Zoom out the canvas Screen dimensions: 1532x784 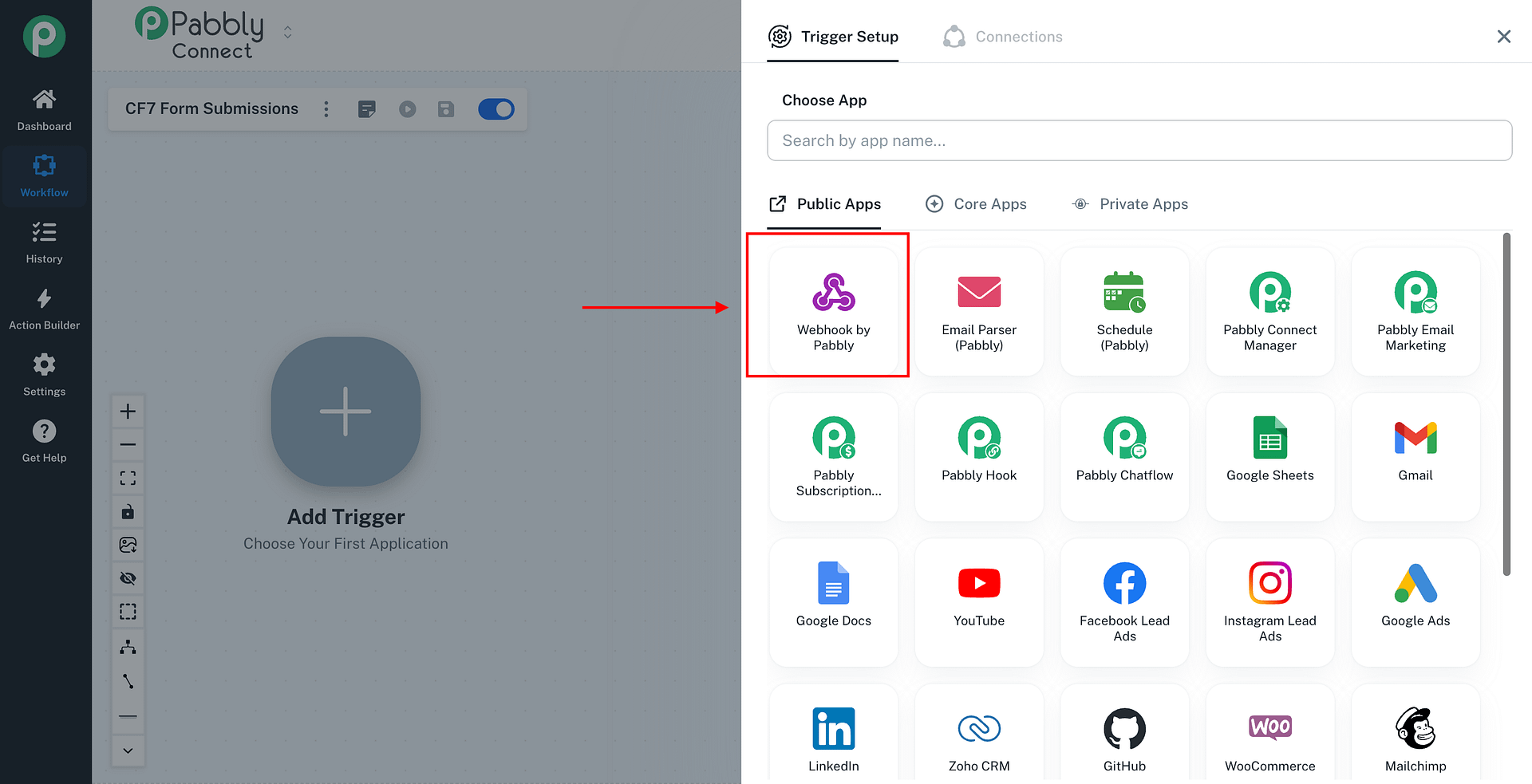pyautogui.click(x=128, y=444)
